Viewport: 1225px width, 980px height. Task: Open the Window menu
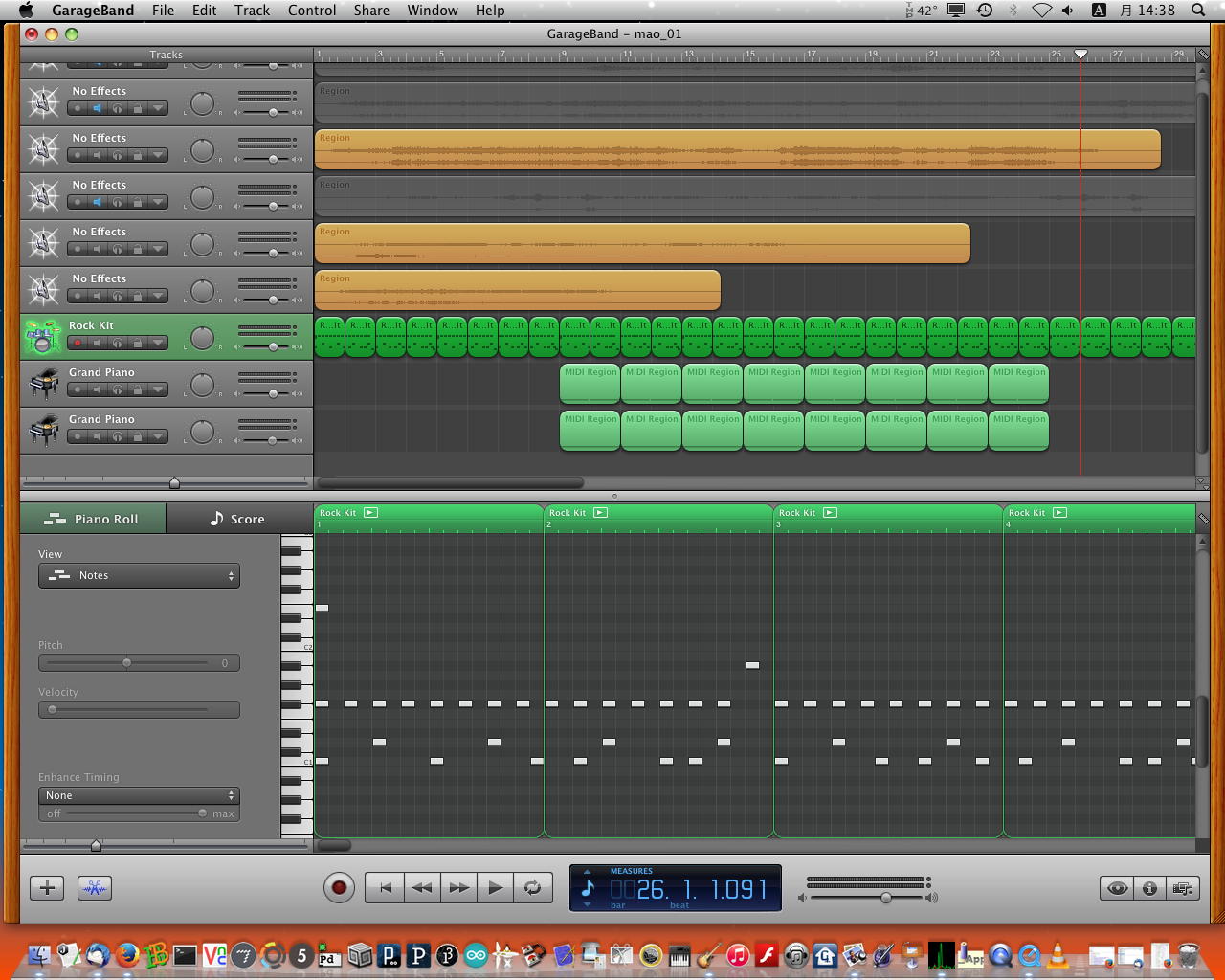coord(433,11)
